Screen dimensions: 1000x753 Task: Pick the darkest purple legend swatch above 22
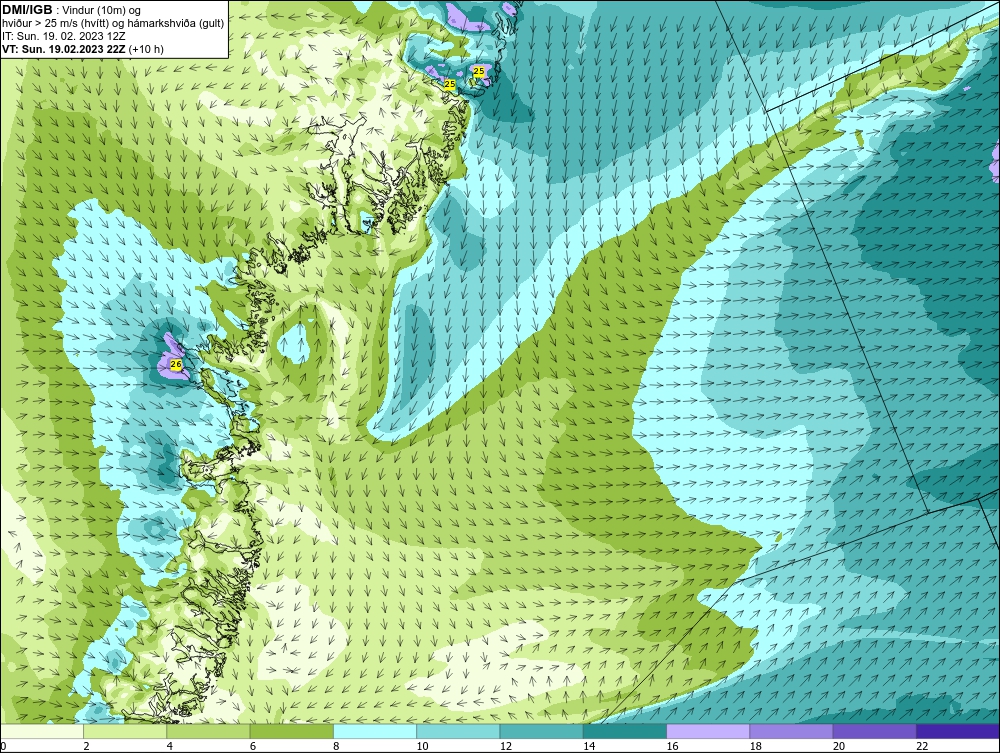pos(958,731)
